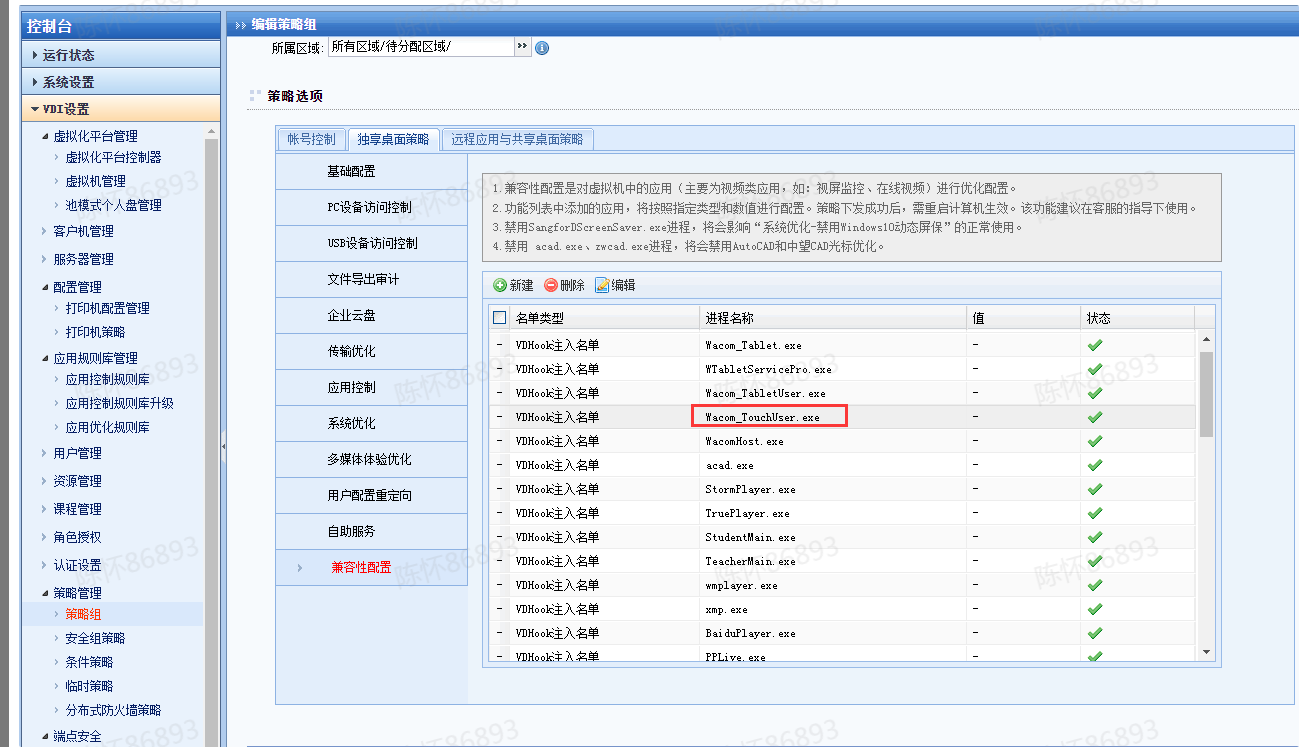Switch to the 帐号控制 tab
This screenshot has height=747, width=1301.
click(x=312, y=139)
